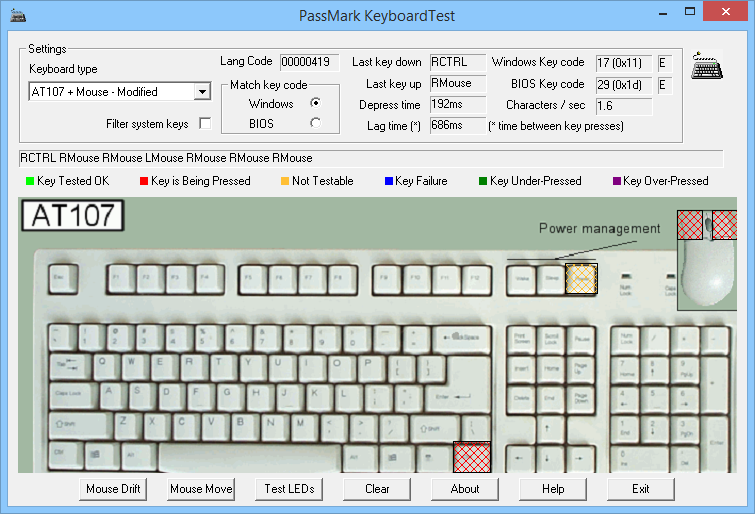Click the Print Screen key on keyboard image

click(521, 340)
